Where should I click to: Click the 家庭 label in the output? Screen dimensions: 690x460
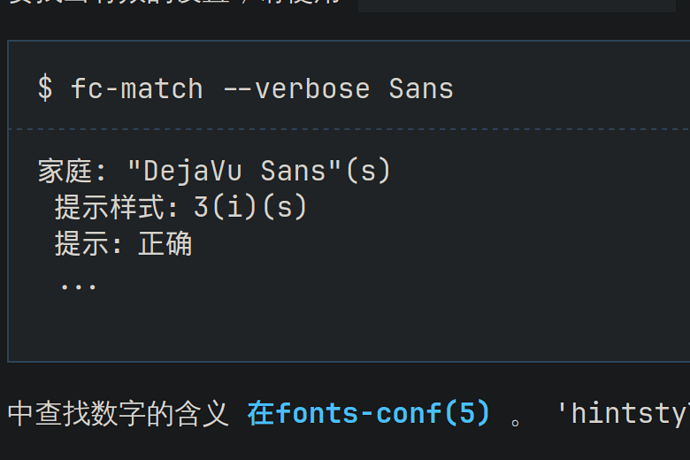[65, 170]
